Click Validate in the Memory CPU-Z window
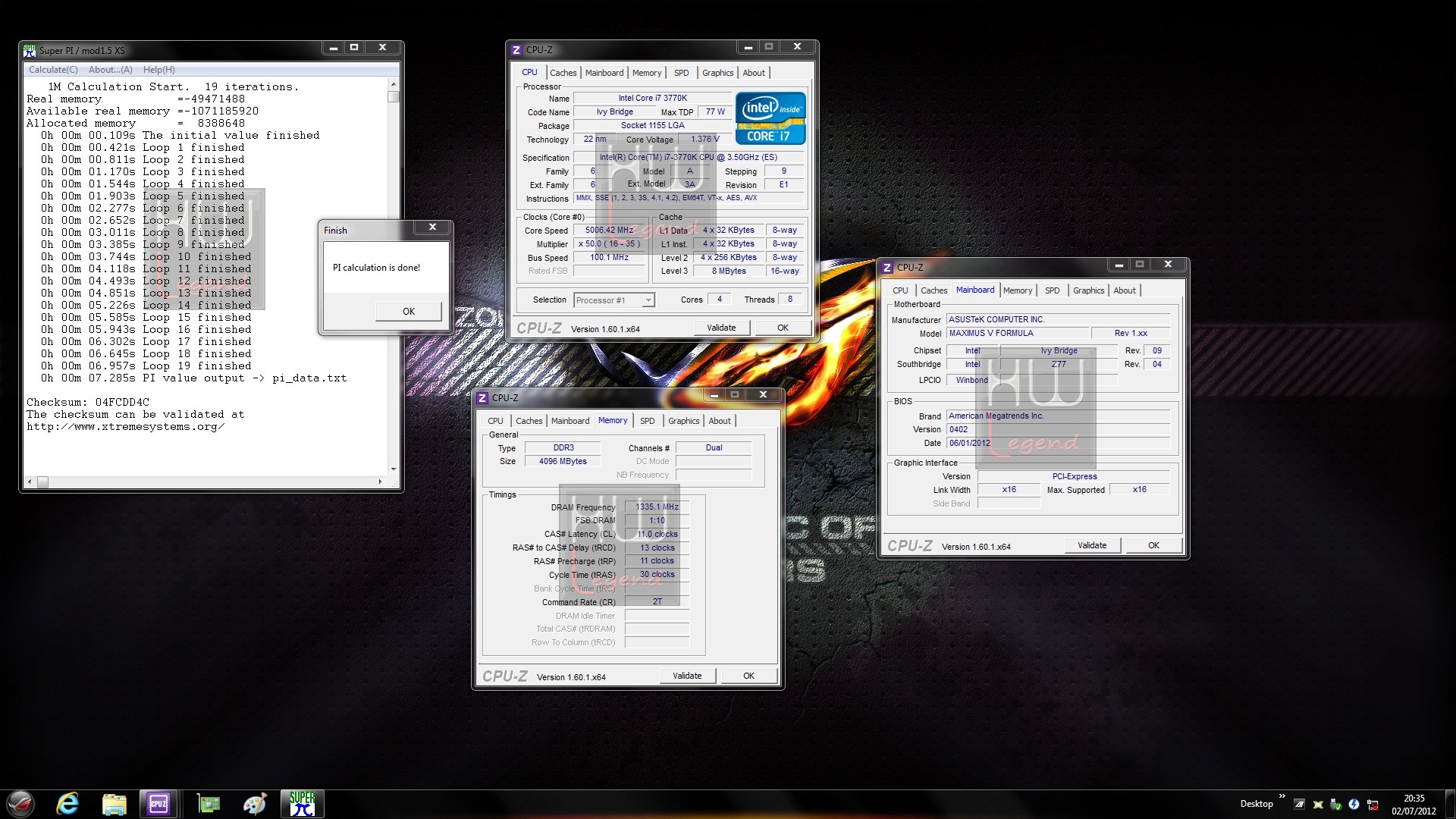 [x=687, y=676]
